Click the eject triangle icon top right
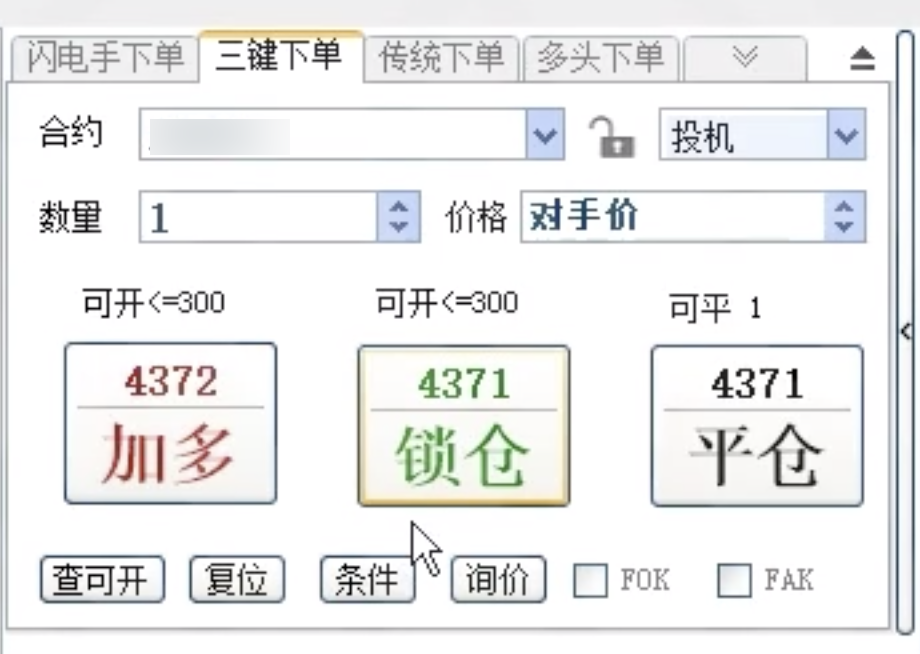This screenshot has height=654, width=920. (861, 57)
